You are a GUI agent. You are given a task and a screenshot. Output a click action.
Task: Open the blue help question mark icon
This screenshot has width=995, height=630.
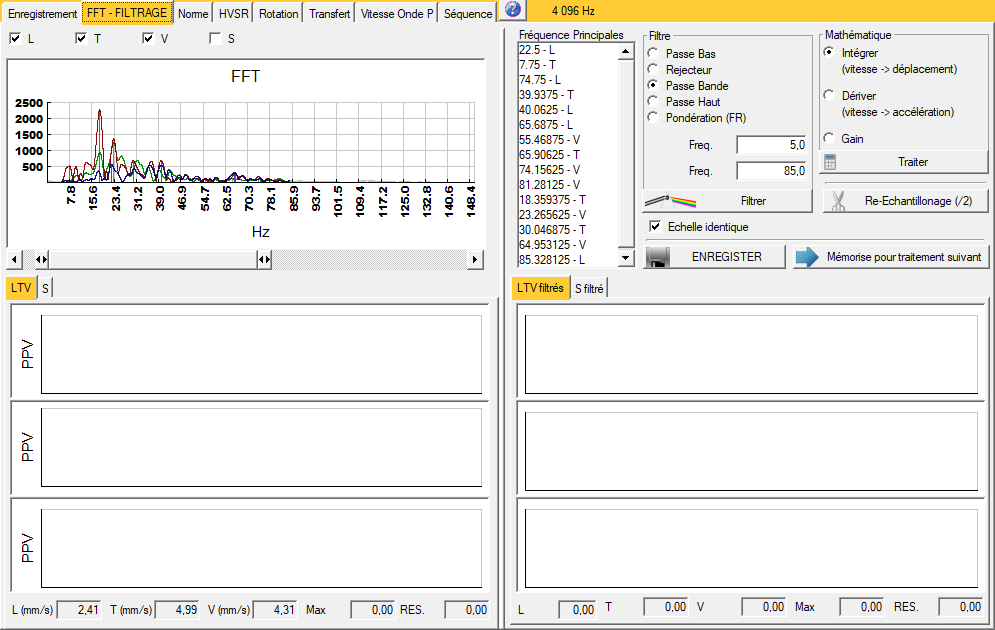[x=513, y=10]
